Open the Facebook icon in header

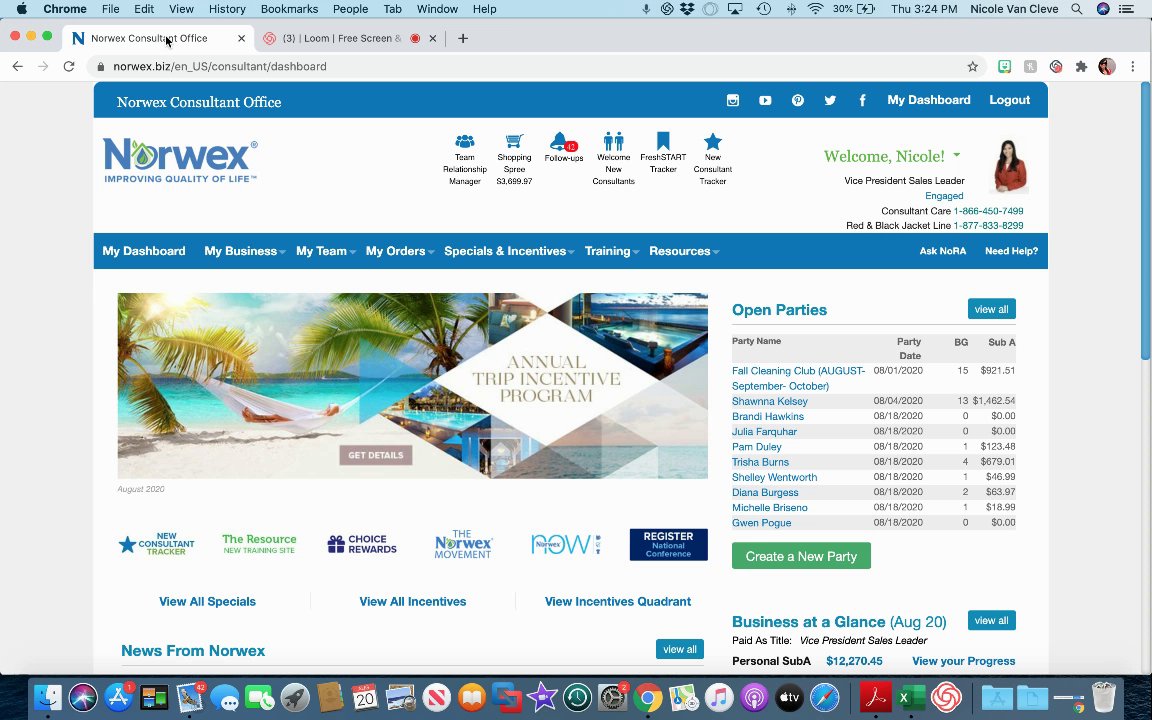(x=863, y=101)
